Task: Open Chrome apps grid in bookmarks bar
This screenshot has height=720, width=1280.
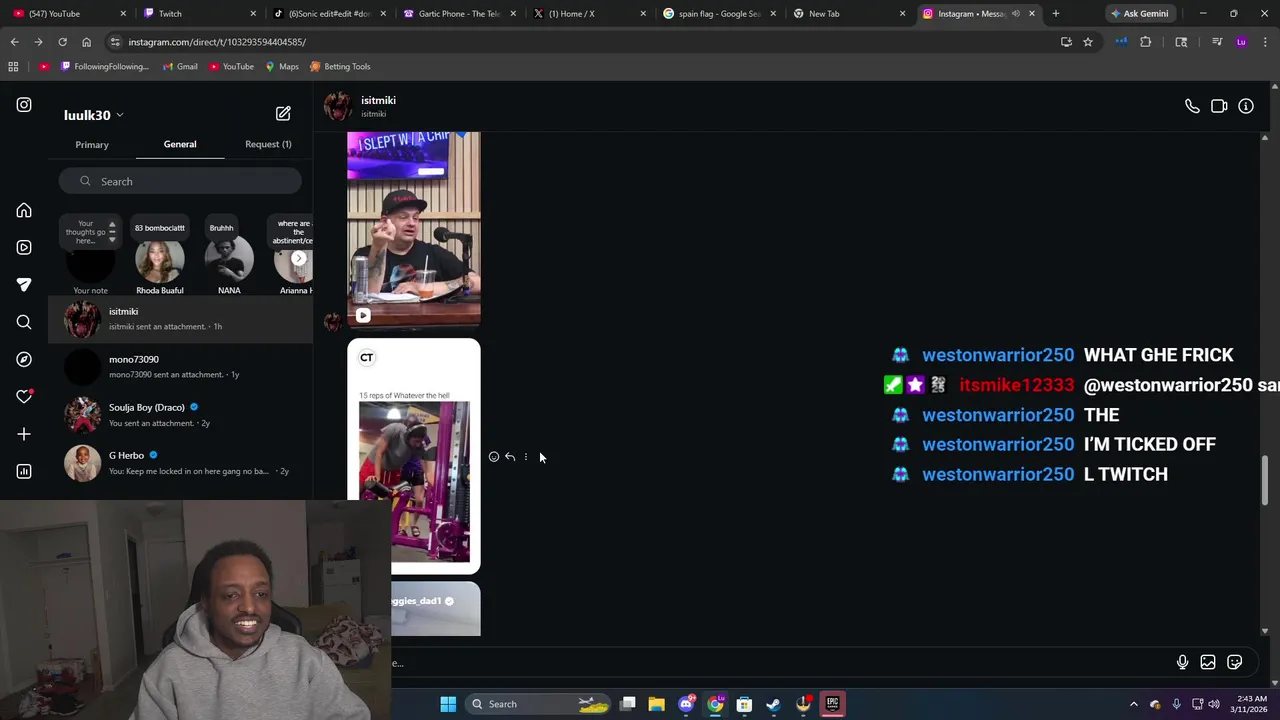Action: 13,66
